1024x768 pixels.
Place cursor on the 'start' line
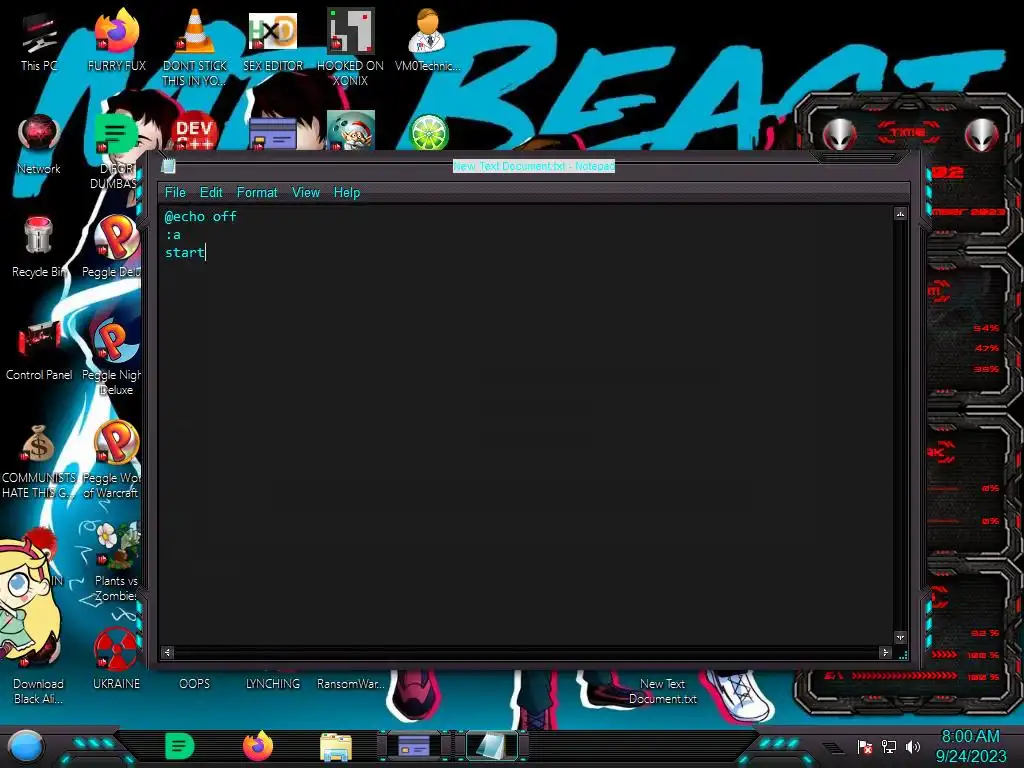tap(185, 253)
